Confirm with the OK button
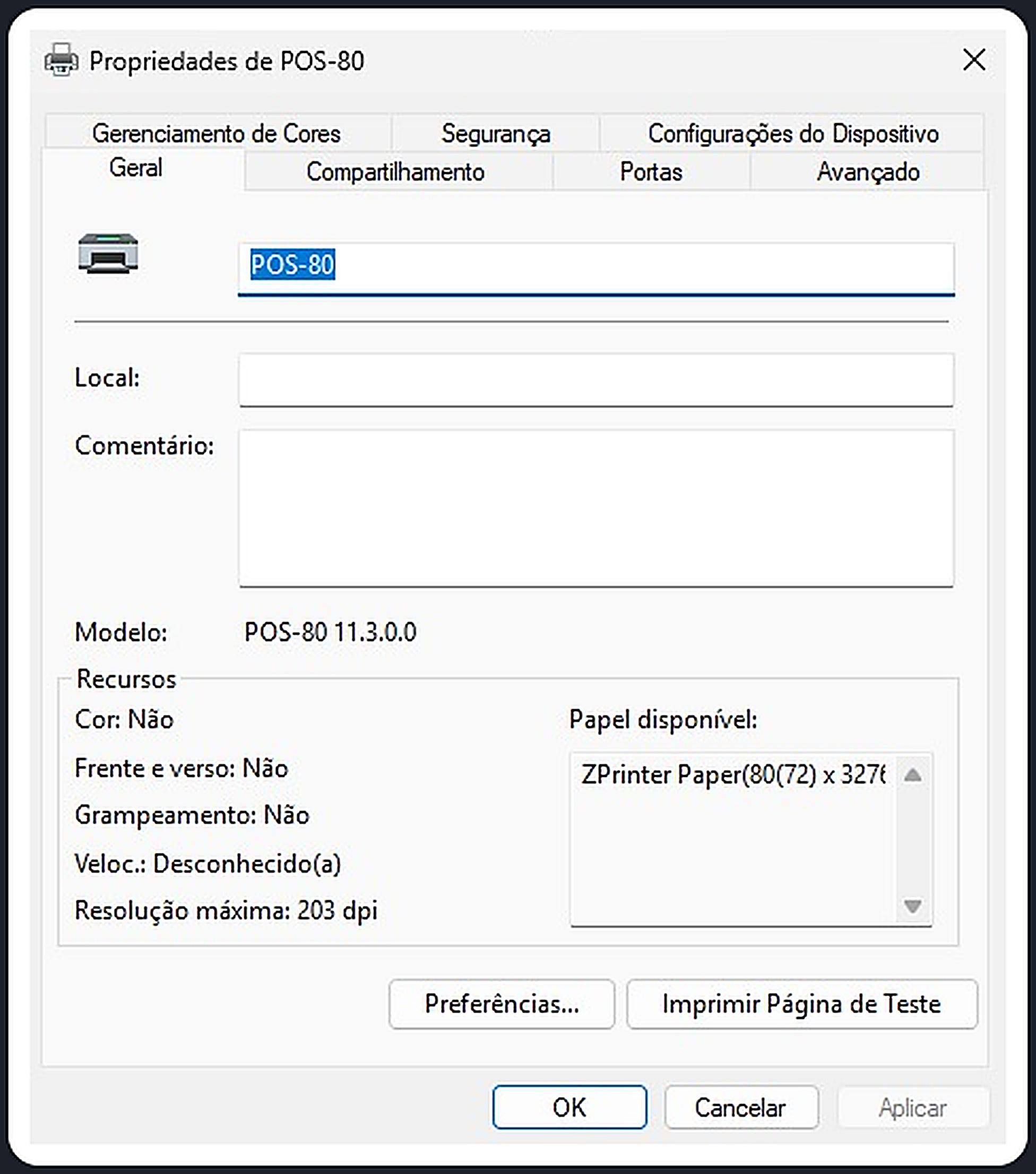This screenshot has height=1174, width=1036. (x=569, y=1107)
